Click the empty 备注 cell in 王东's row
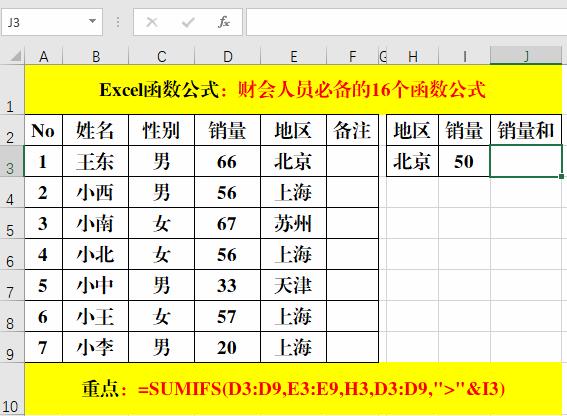 [x=353, y=161]
